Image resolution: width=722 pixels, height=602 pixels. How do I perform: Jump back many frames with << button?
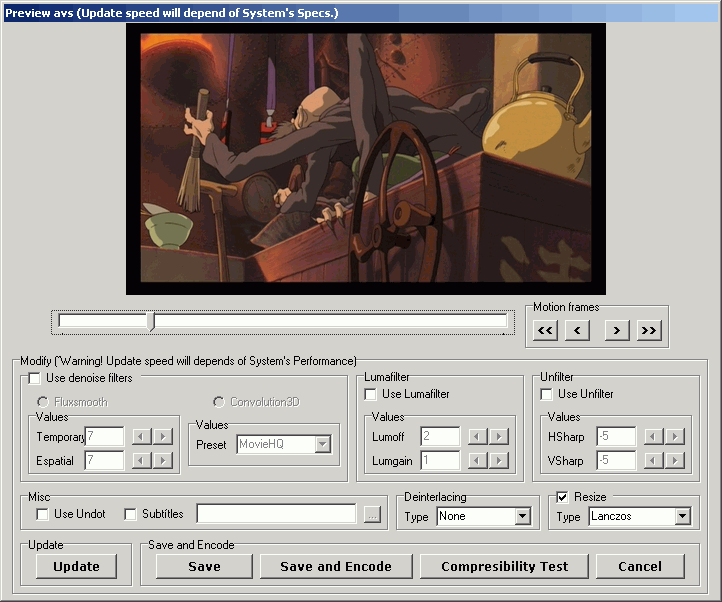coord(545,330)
